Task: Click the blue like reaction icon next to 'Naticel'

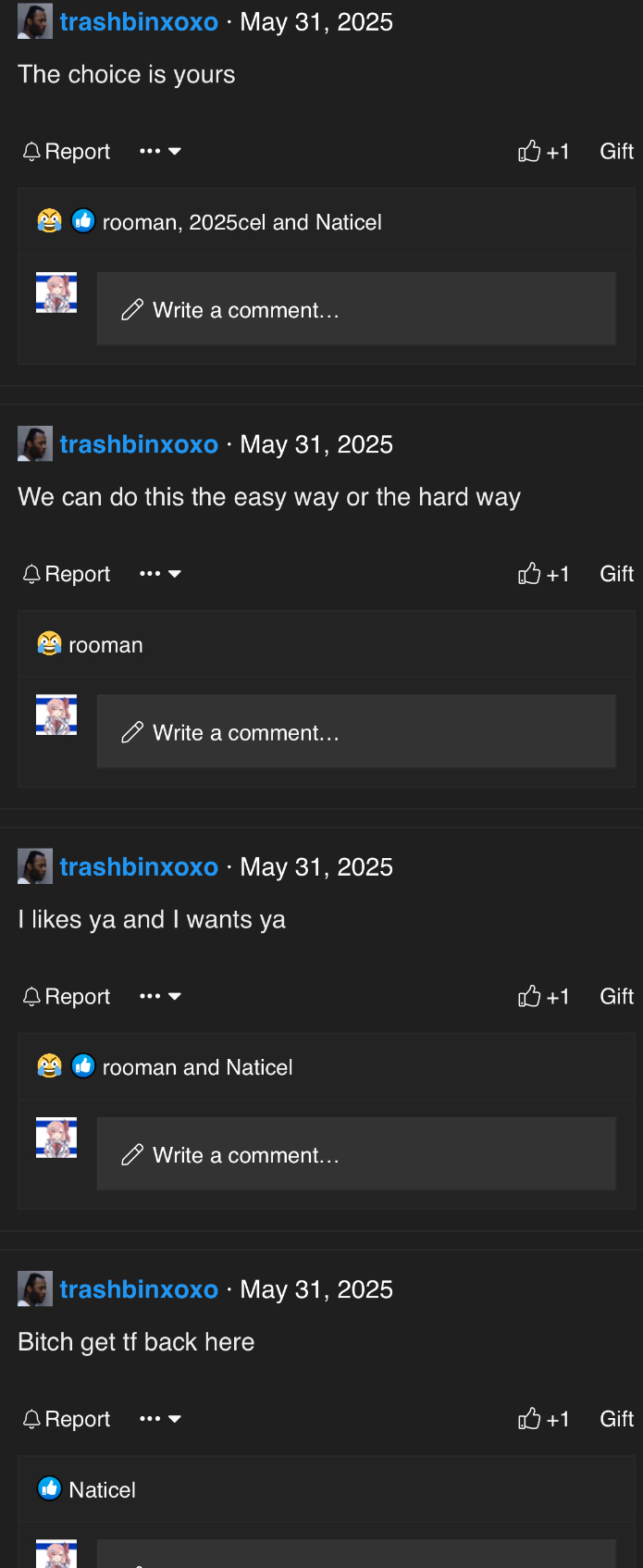Action: [49, 1488]
